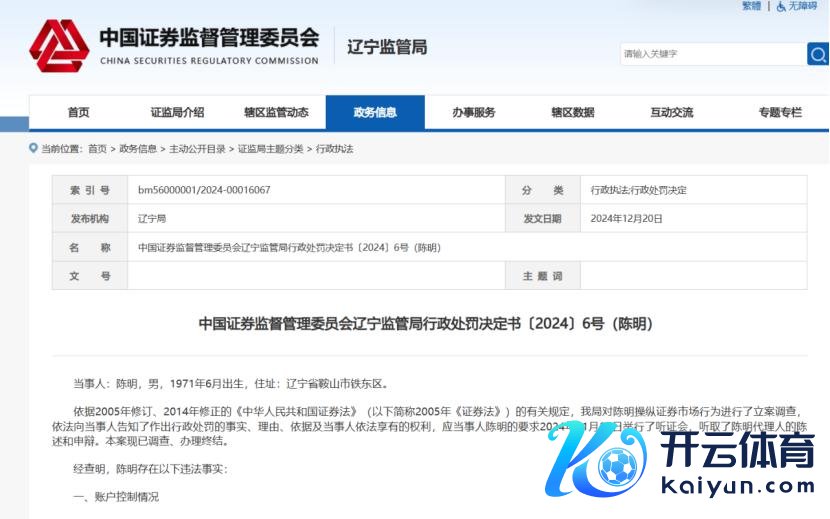This screenshot has height=519, width=830.
Task: Click 证监局主题分类 breadcrumb link
Action: pyautogui.click(x=270, y=149)
